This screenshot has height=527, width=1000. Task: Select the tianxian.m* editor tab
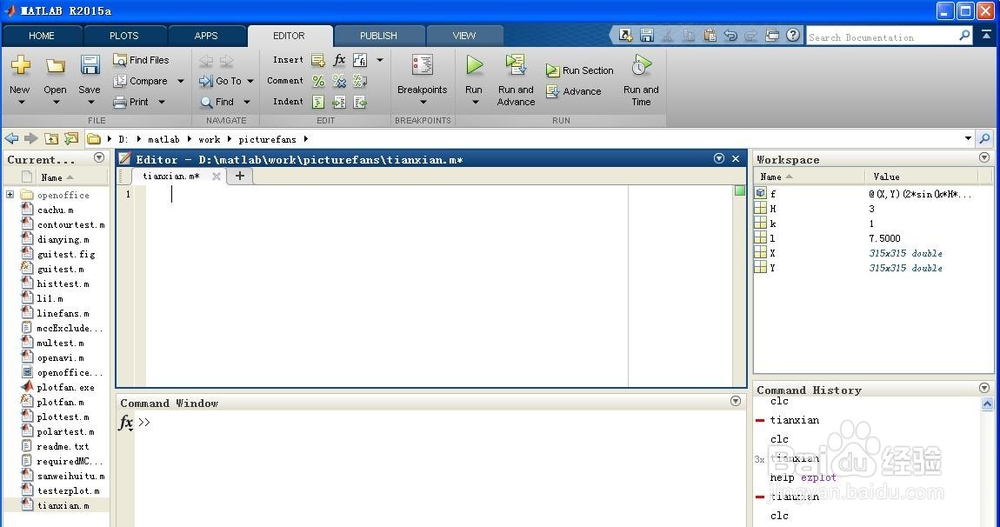click(171, 176)
